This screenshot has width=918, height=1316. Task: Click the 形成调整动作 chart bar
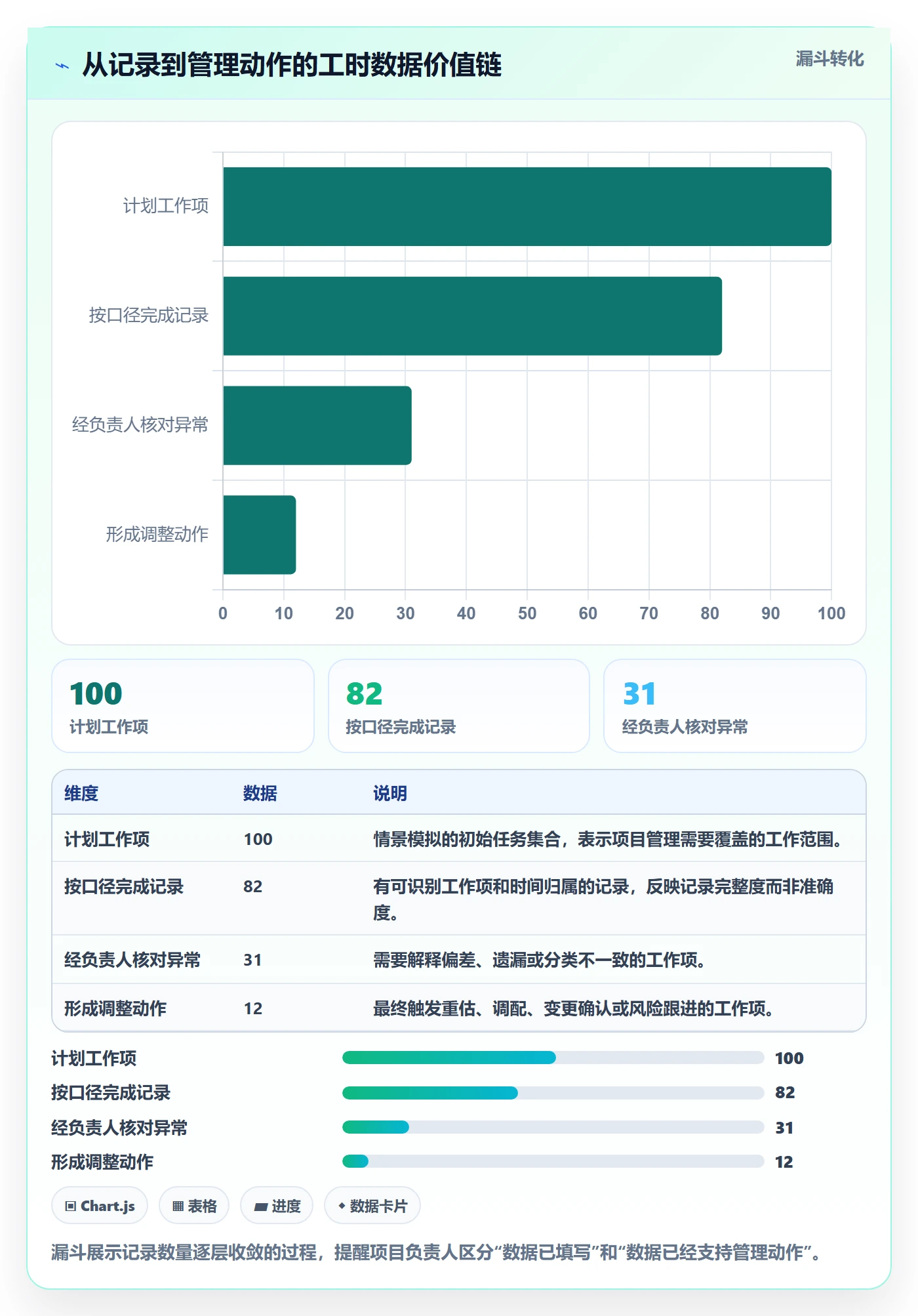260,535
